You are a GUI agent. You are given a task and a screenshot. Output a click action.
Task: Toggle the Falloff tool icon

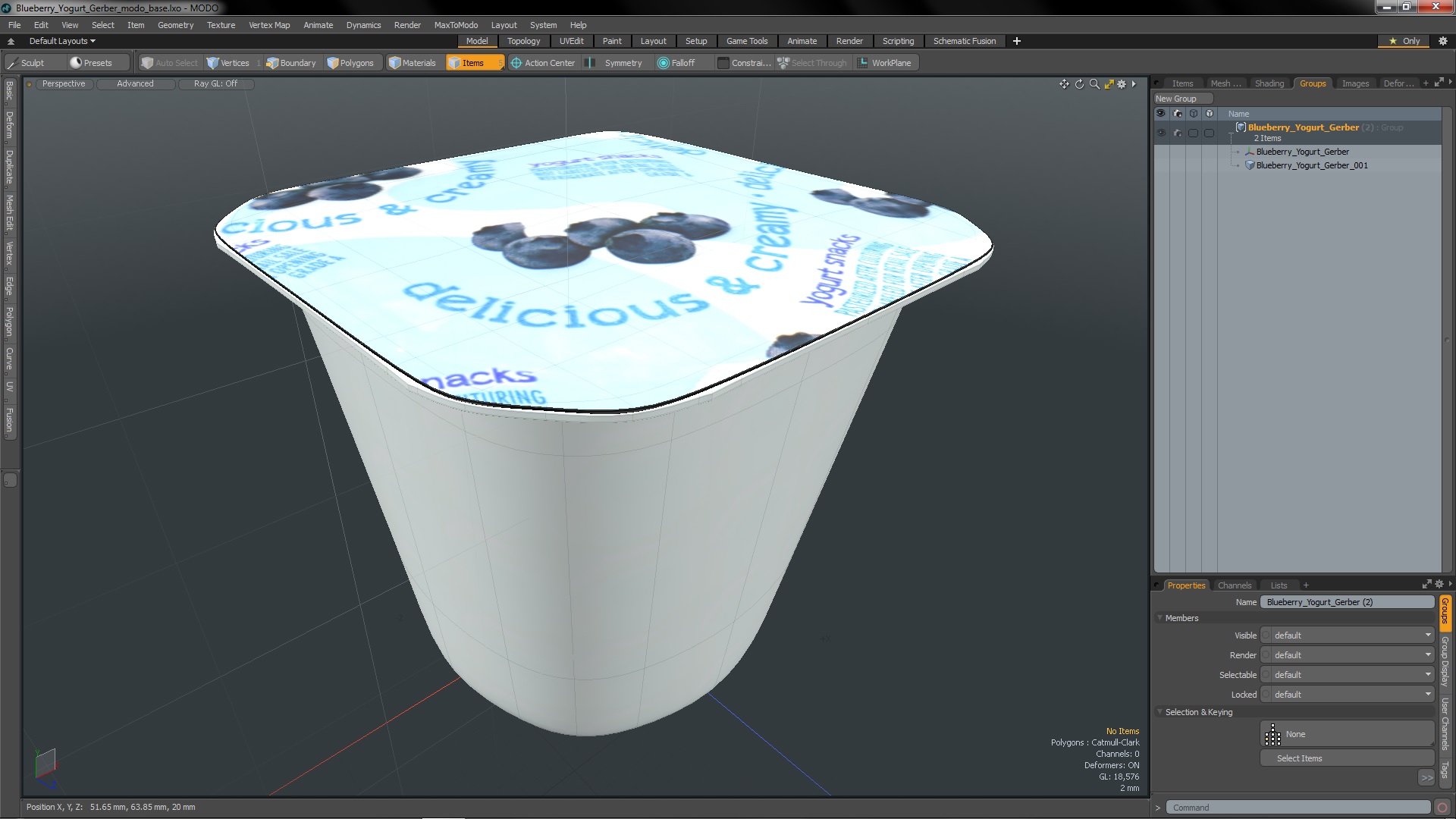tap(662, 63)
